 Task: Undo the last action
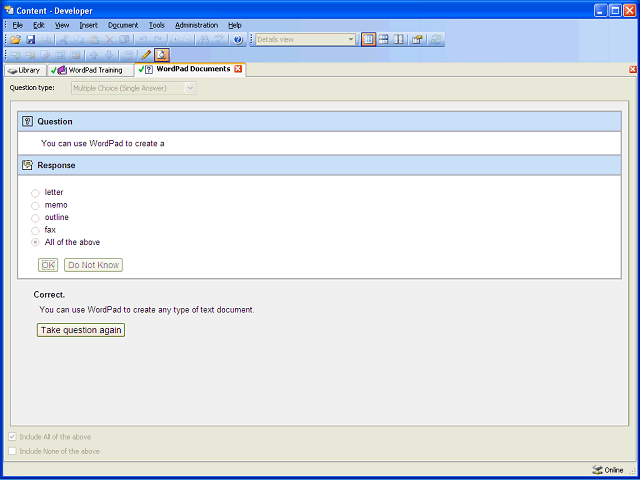point(143,40)
